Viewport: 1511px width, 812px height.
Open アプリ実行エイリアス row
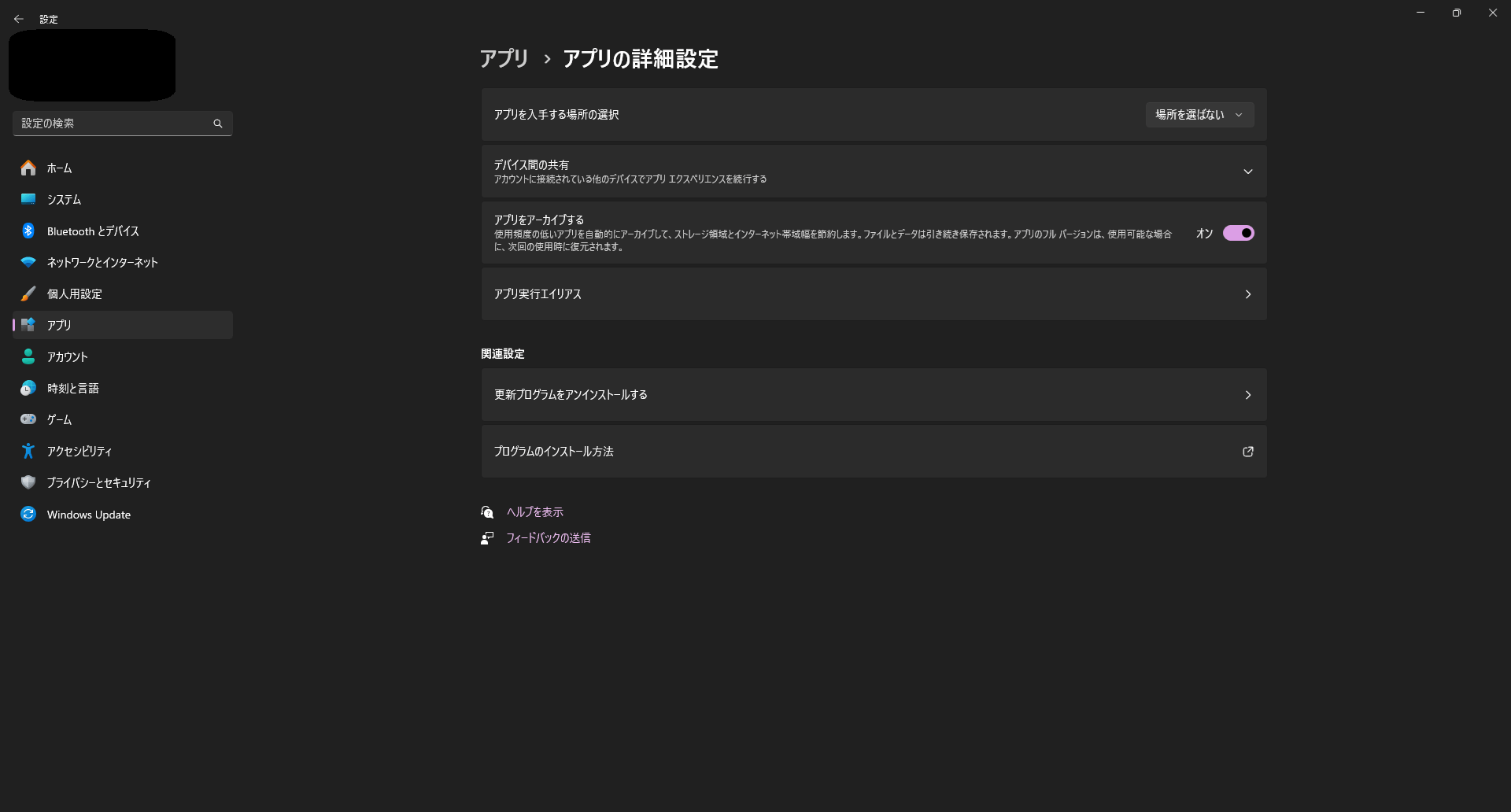pyautogui.click(x=874, y=294)
